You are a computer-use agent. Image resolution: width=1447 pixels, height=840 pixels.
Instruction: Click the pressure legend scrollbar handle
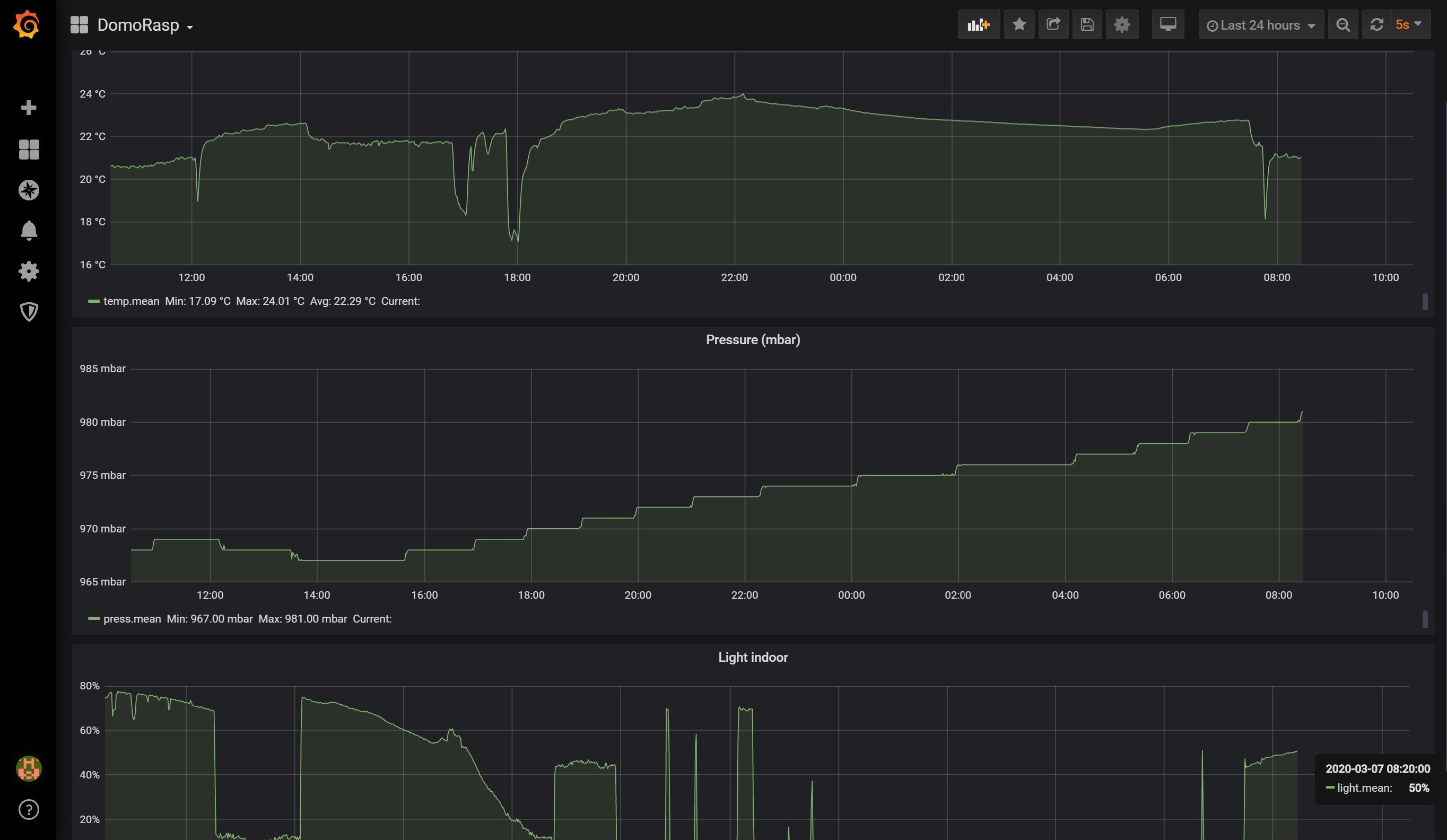point(1425,619)
